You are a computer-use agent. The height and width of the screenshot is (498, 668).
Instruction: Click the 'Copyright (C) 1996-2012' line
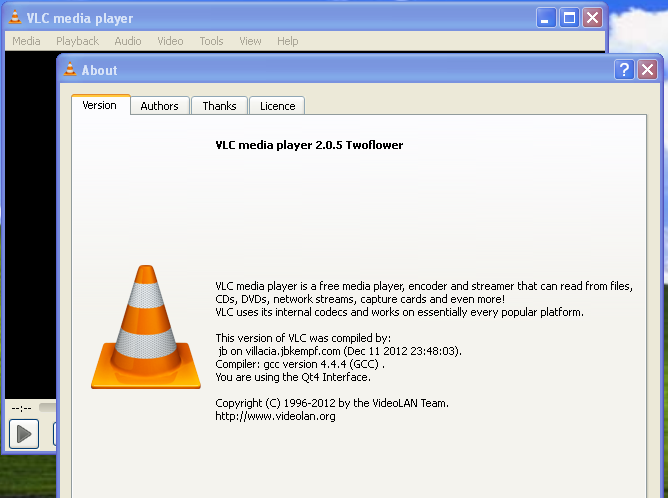tap(332, 403)
